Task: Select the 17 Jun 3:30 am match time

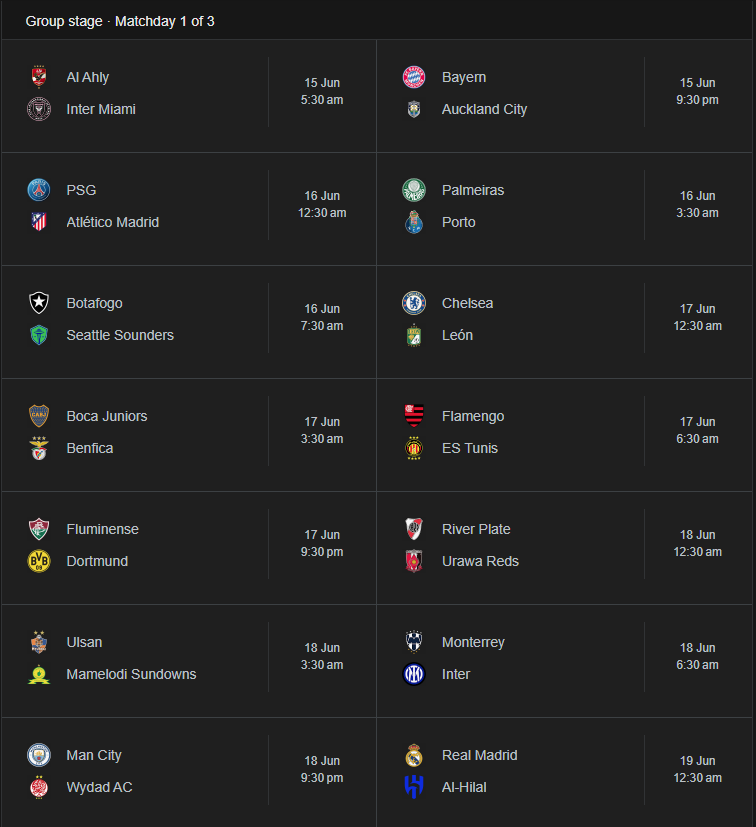Action: point(322,430)
